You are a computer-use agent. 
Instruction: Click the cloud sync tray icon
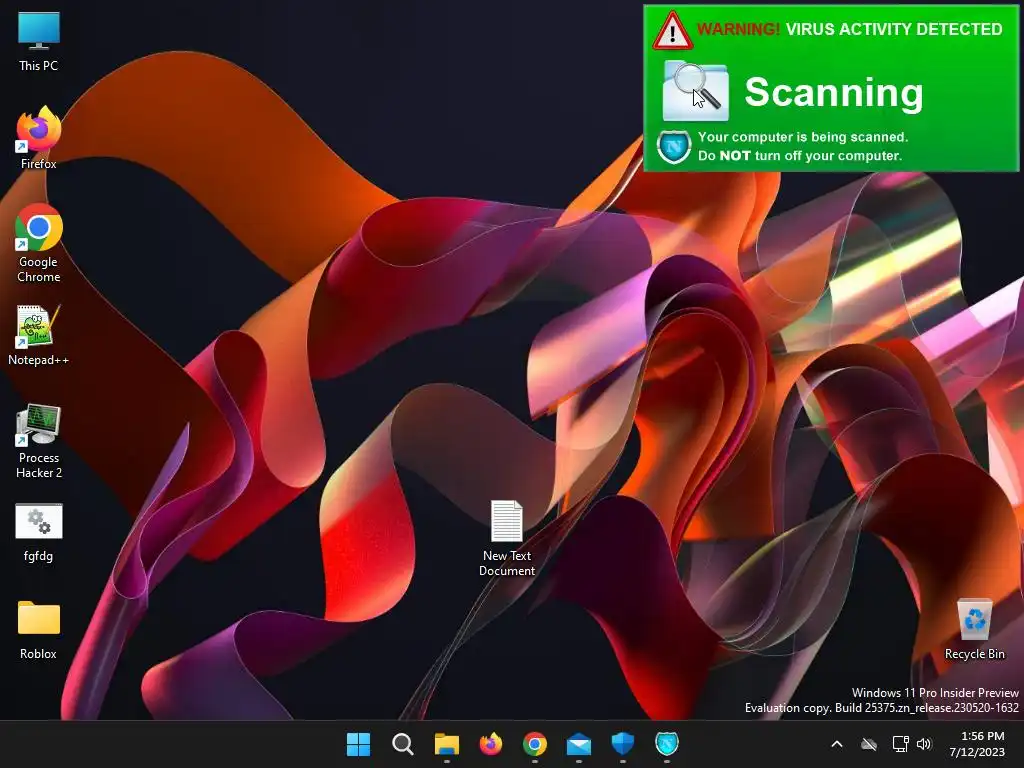point(869,744)
